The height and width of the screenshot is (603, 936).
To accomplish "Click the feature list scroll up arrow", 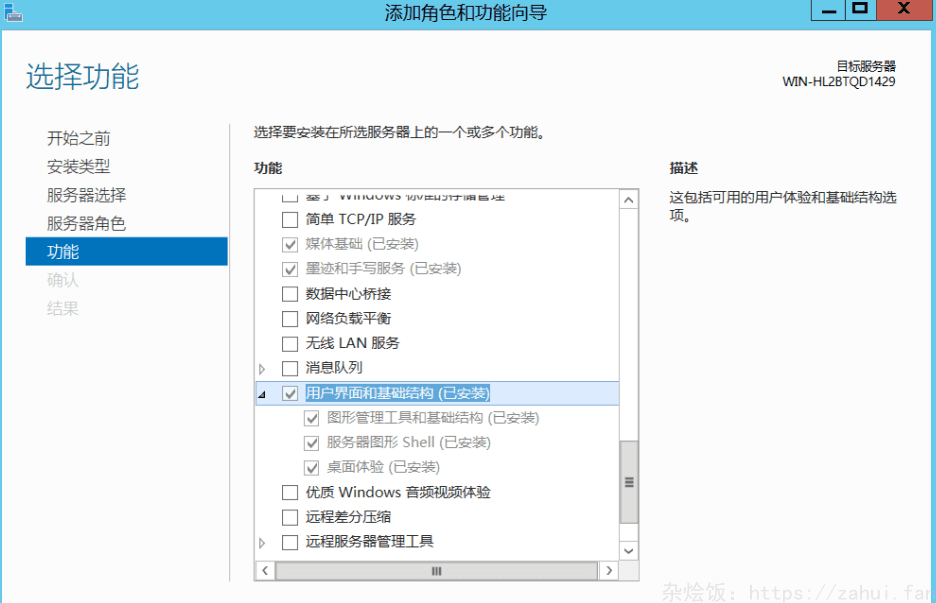I will point(629,200).
